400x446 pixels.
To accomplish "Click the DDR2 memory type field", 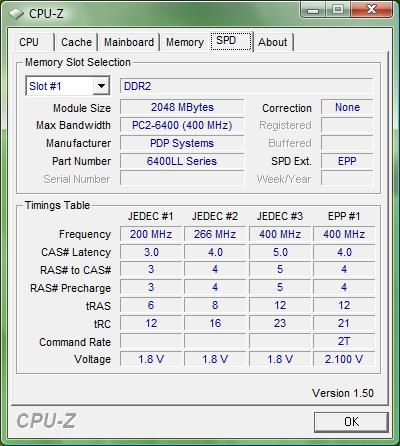I will click(246, 86).
